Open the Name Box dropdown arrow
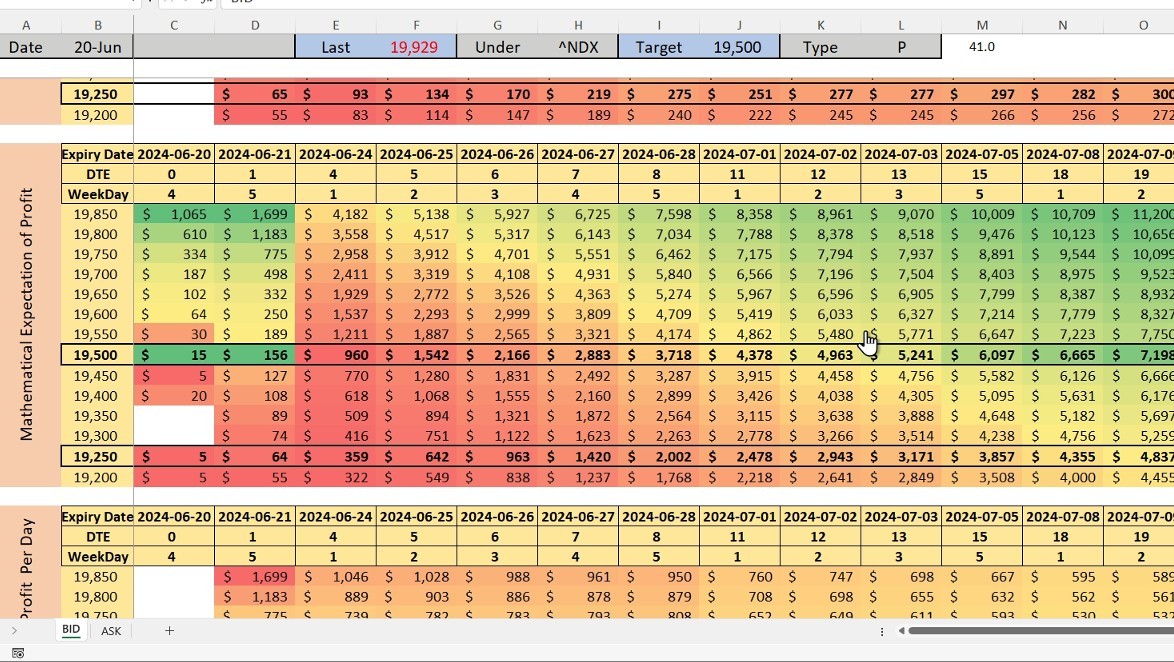 [133, 4]
